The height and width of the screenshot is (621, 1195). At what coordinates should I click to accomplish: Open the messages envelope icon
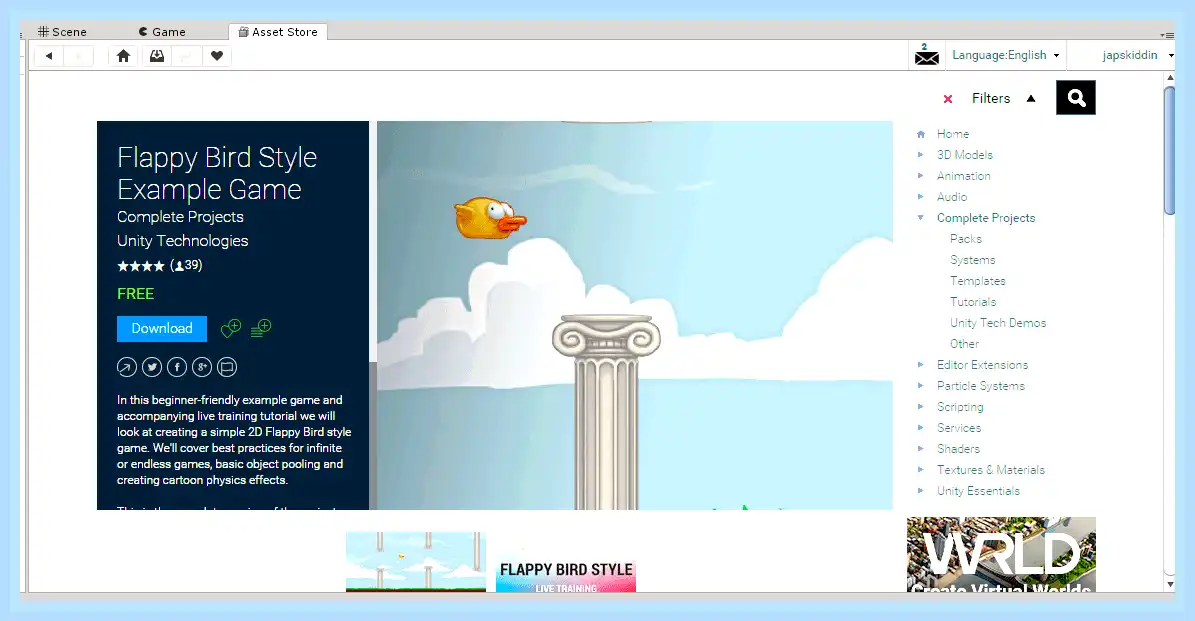926,56
